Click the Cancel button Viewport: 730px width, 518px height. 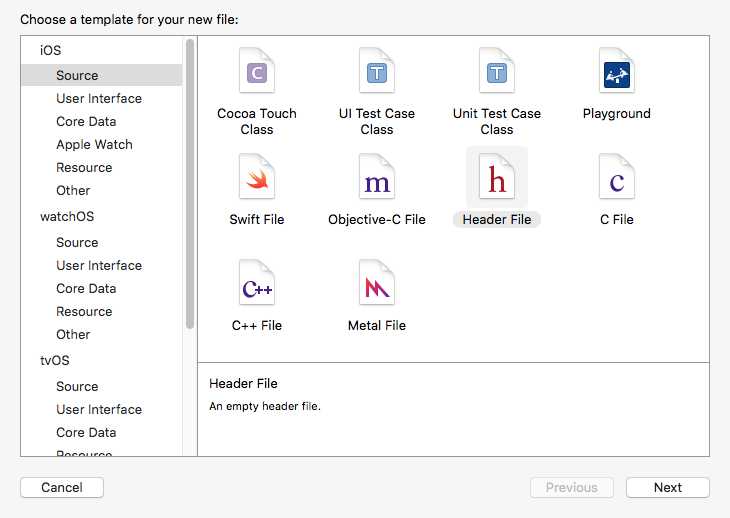[62, 487]
